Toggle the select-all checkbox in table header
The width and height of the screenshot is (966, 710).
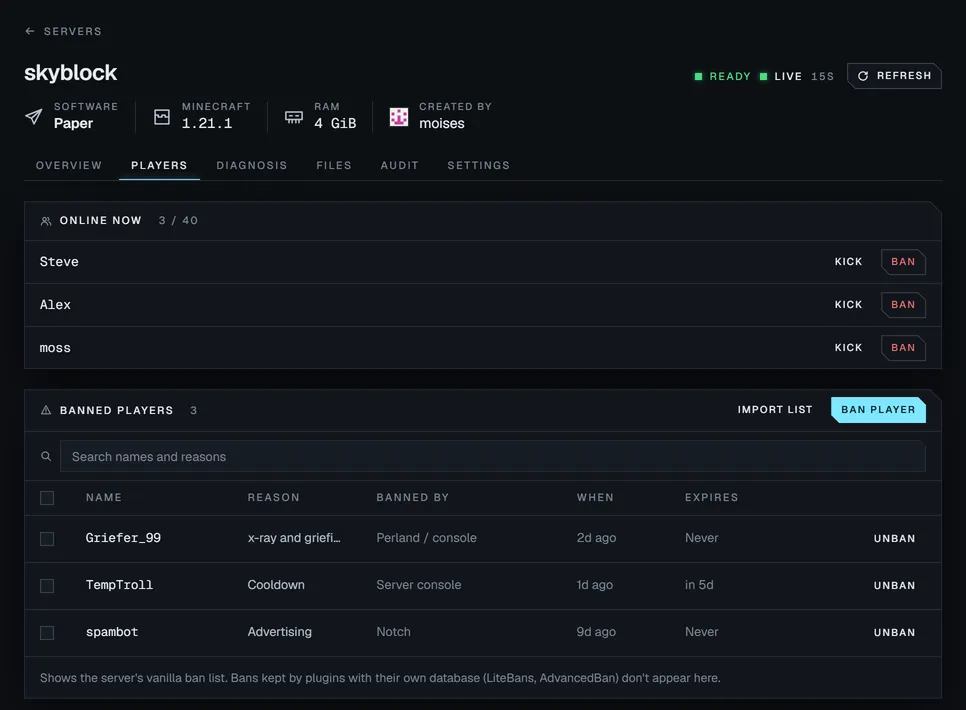[47, 498]
